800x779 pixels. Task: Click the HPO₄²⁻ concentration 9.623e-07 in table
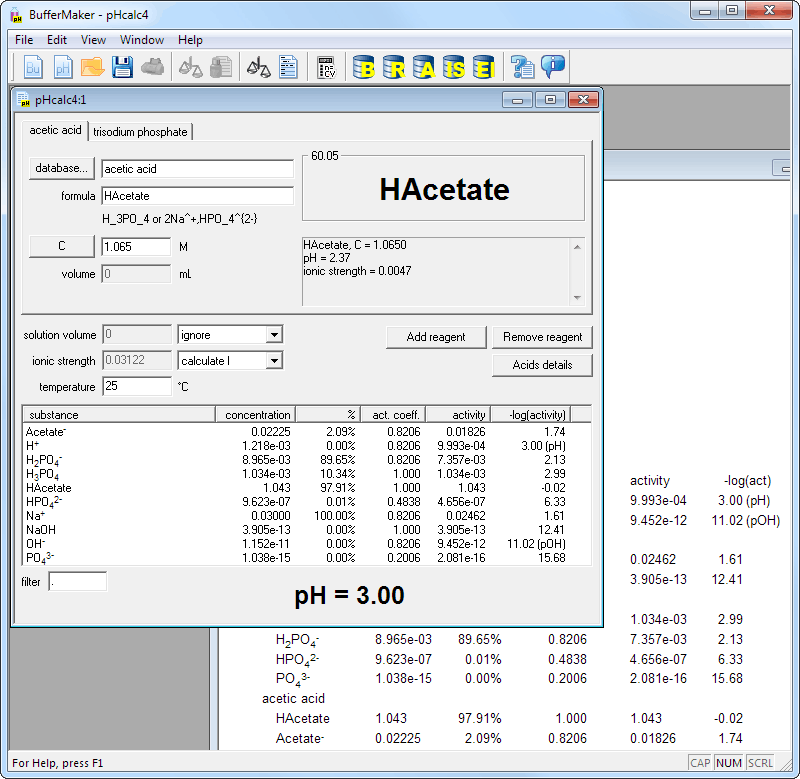266,502
